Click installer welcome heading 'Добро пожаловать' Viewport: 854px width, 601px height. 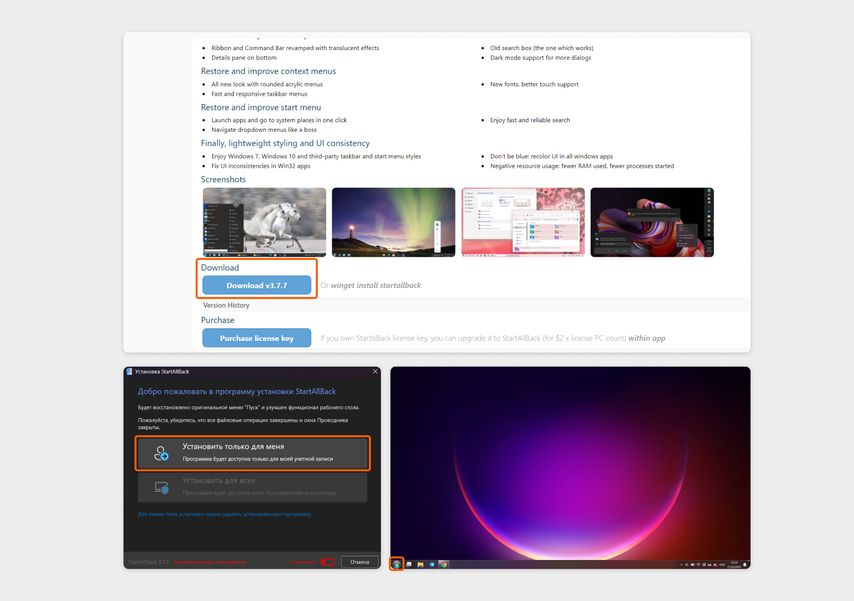click(236, 391)
